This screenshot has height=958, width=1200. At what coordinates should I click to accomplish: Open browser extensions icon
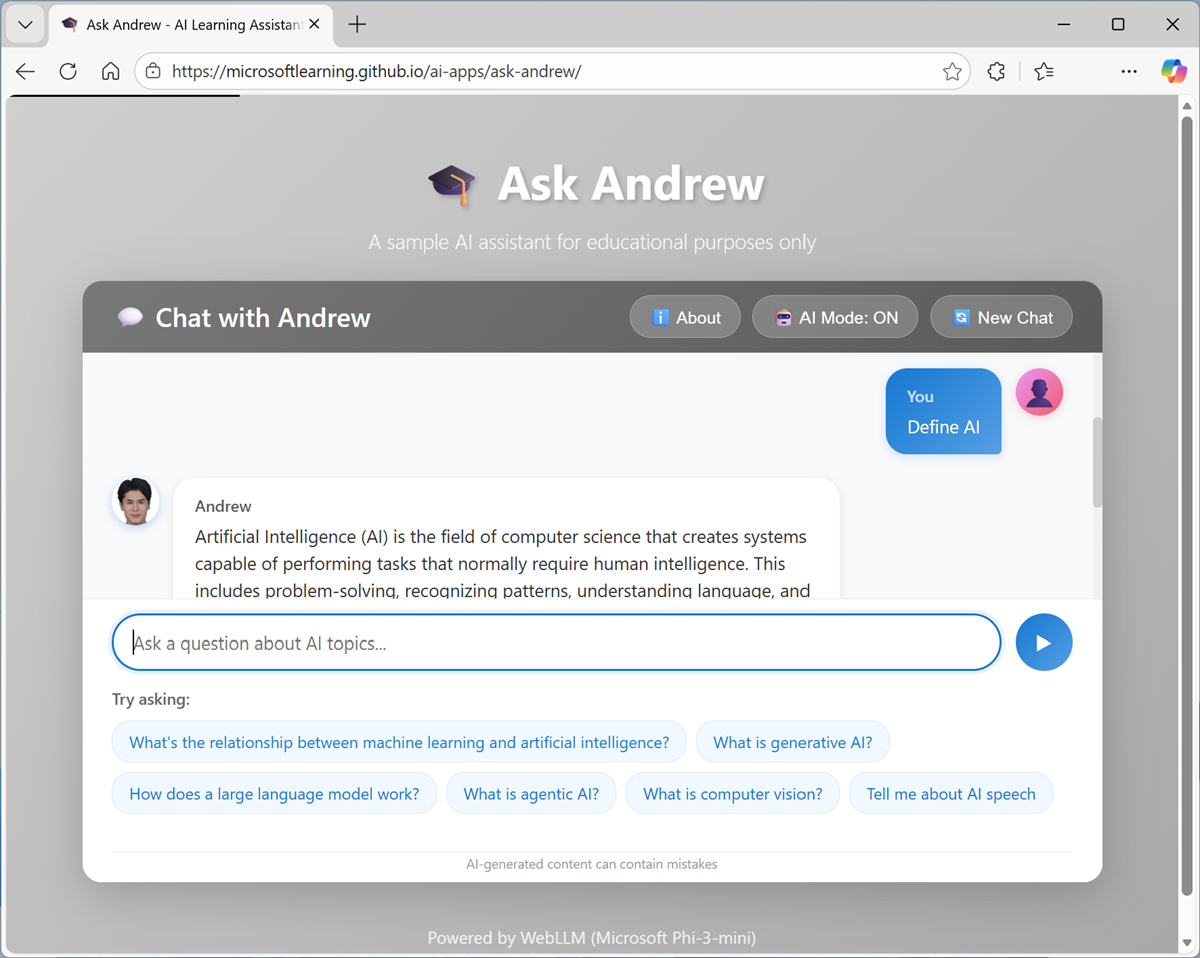(996, 71)
